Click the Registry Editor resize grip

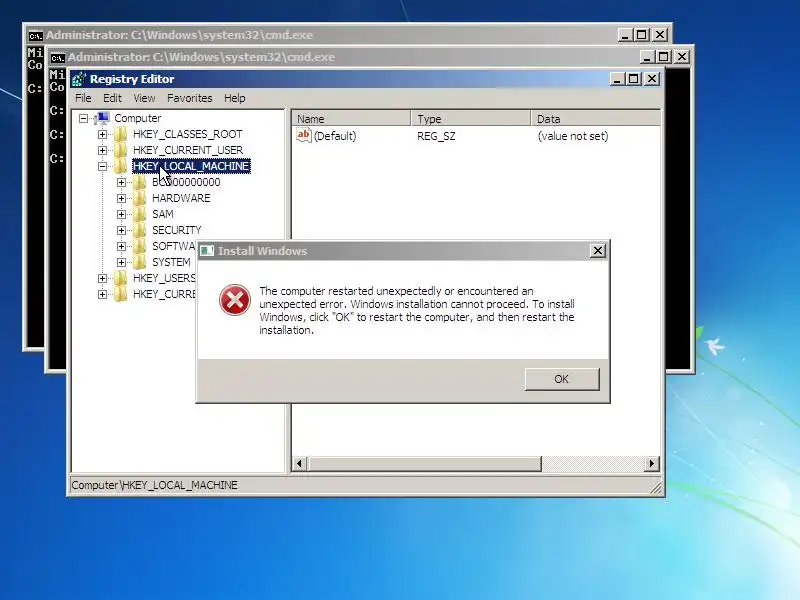coord(656,488)
